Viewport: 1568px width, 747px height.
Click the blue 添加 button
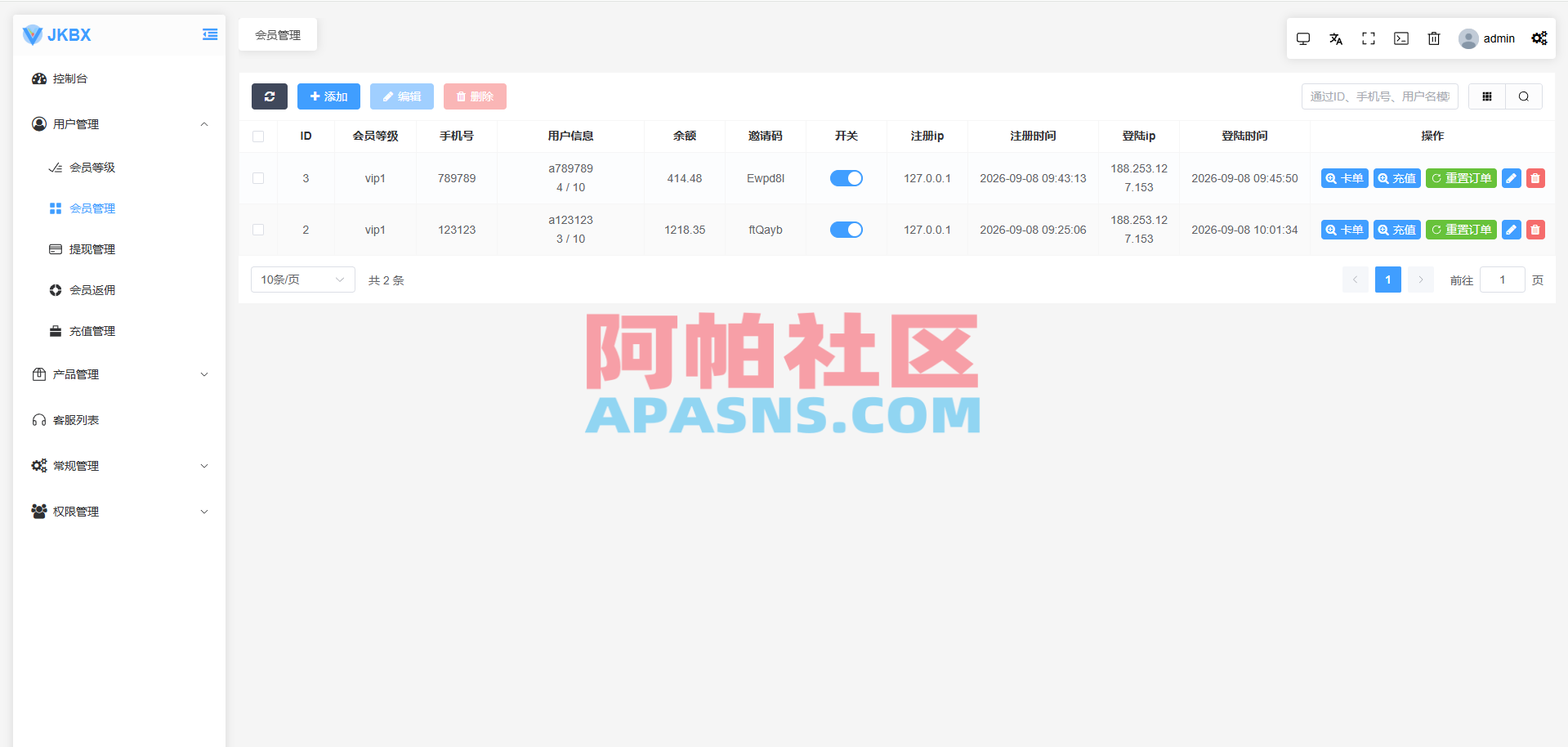coord(328,96)
